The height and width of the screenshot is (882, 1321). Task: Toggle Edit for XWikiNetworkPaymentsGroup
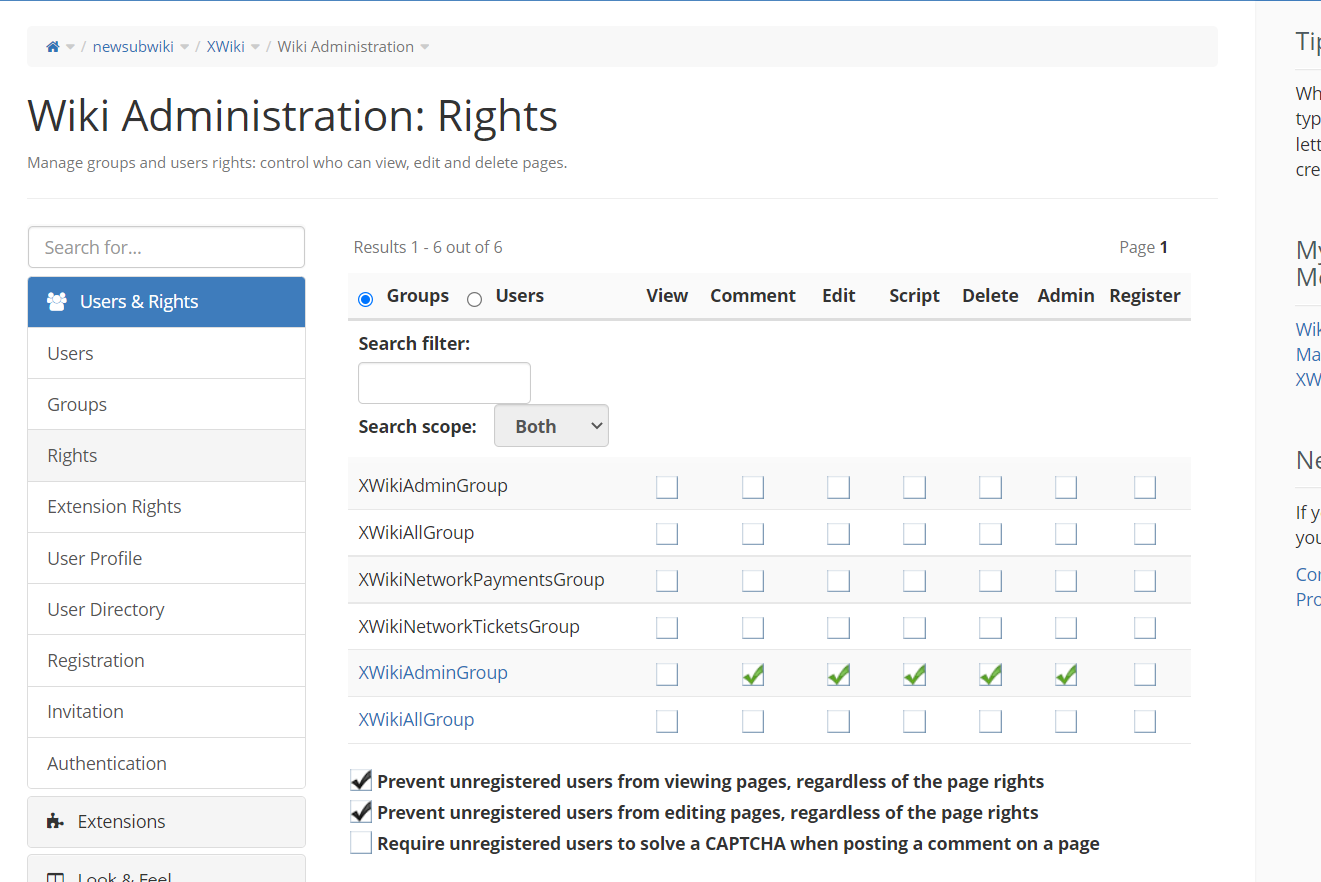click(x=839, y=580)
